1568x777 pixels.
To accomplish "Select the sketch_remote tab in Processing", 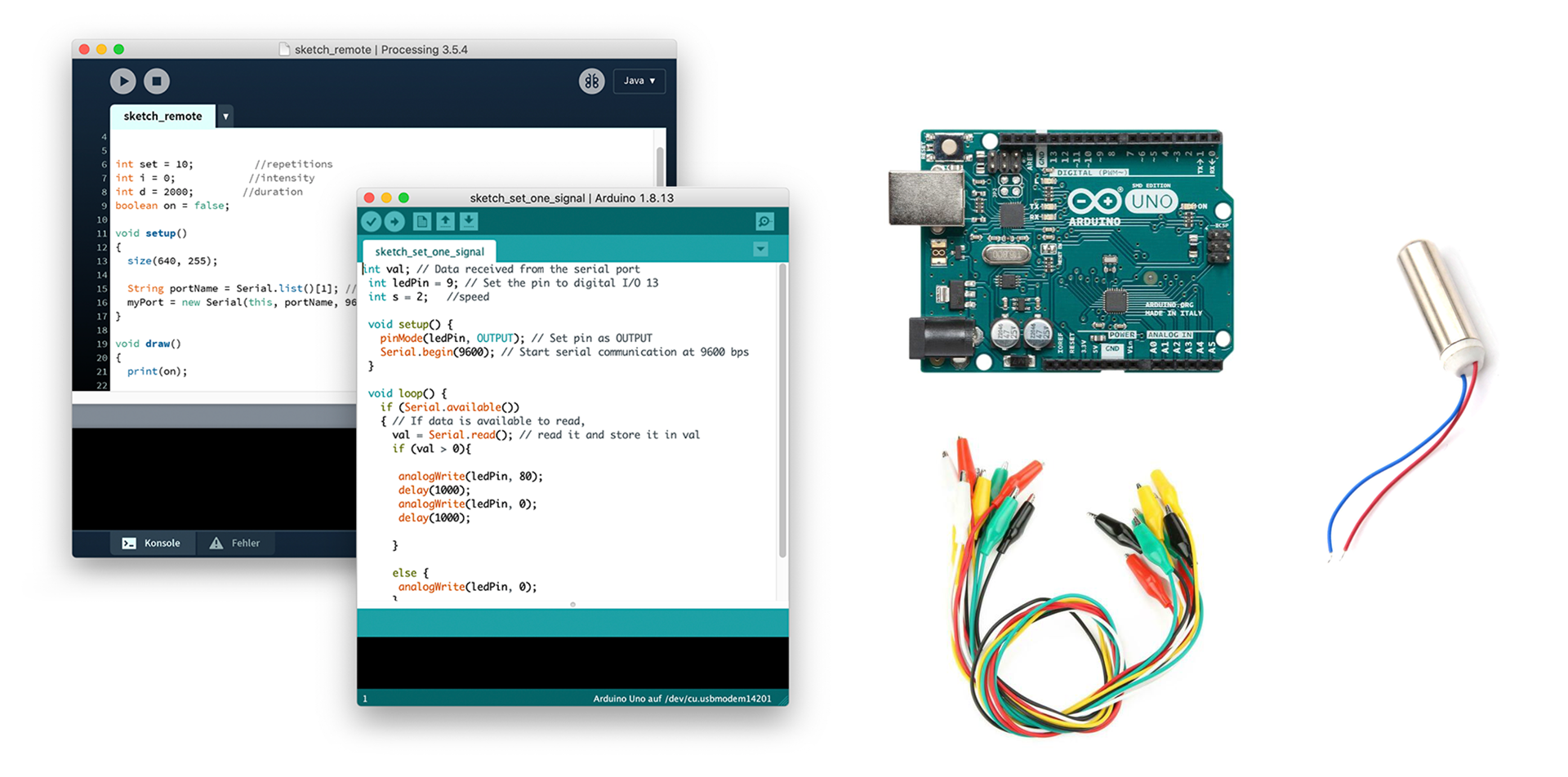I will pos(163,116).
